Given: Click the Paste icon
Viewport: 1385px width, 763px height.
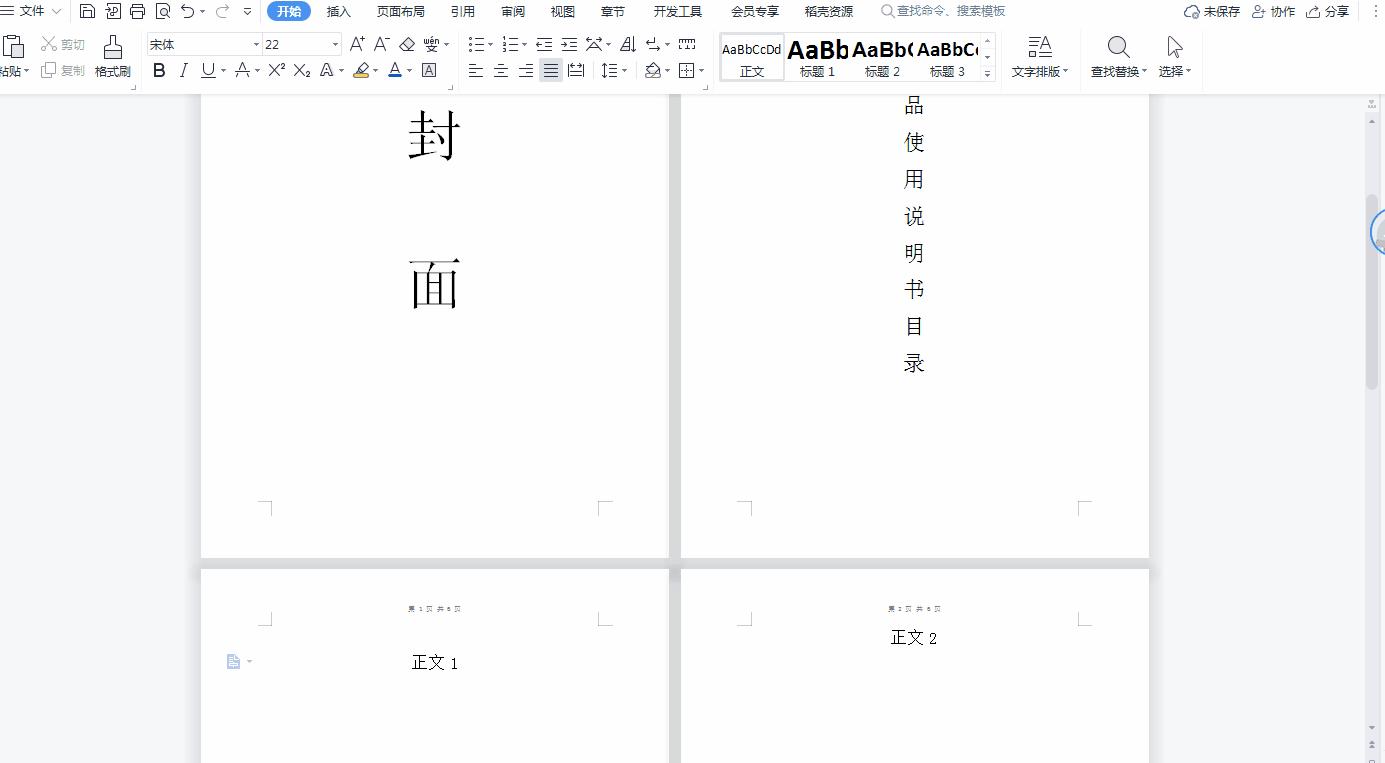Looking at the screenshot, I should coord(14,47).
